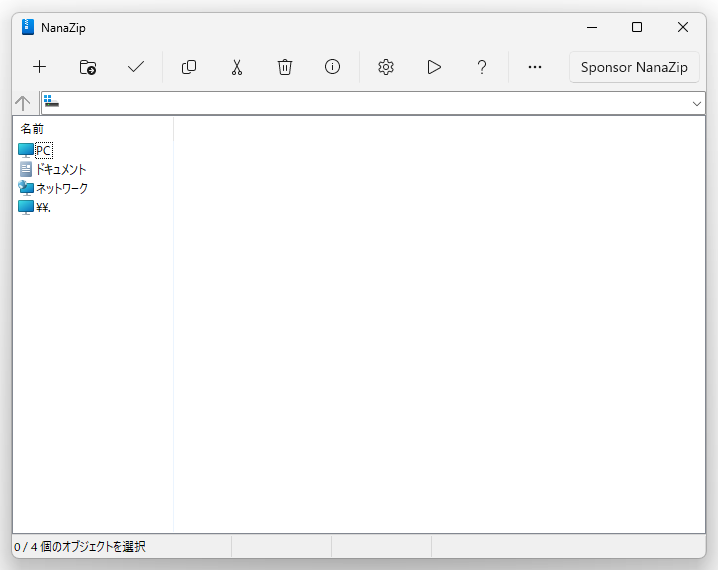Open the More menu (three dots)
This screenshot has width=718, height=570.
coord(535,67)
